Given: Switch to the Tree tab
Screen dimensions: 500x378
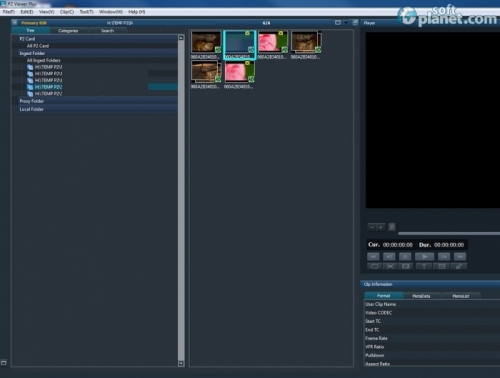Looking at the screenshot, I should click(31, 30).
